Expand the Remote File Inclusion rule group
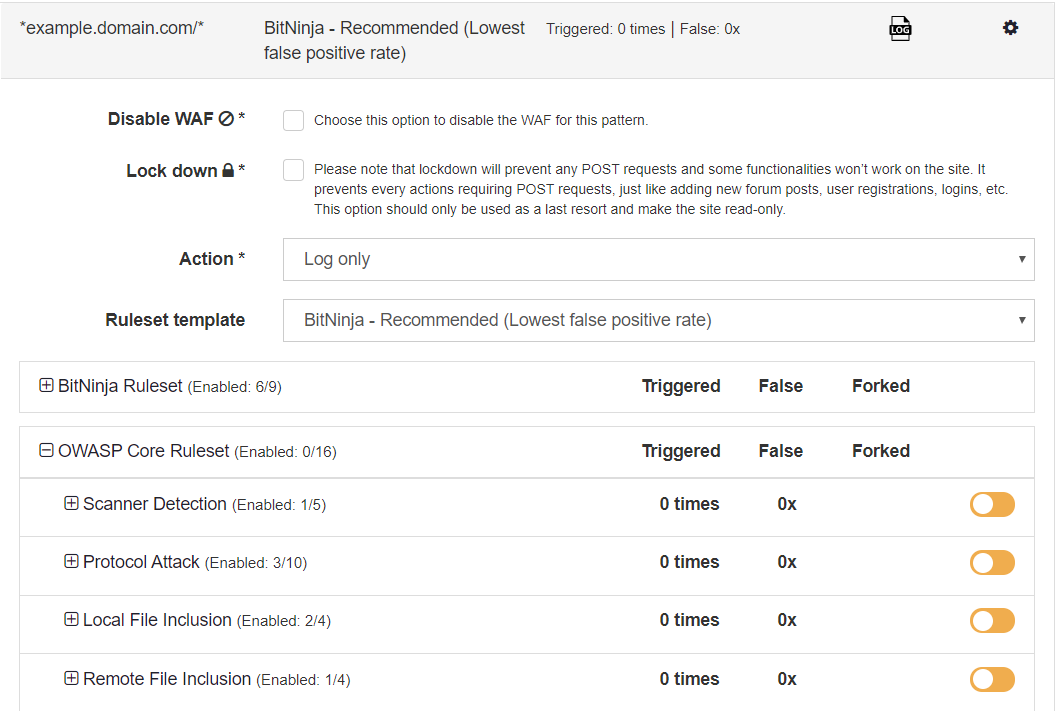Screen dimensions: 1058x711 tap(71, 678)
